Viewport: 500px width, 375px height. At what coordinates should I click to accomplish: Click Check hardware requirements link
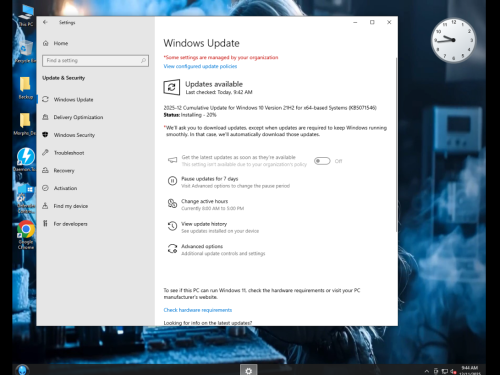tap(198, 310)
